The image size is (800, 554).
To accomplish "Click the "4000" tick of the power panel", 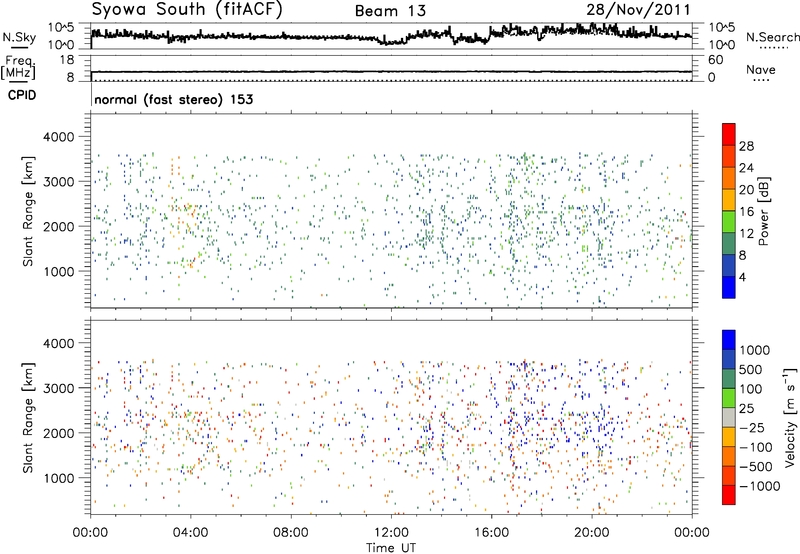I will [x=59, y=137].
